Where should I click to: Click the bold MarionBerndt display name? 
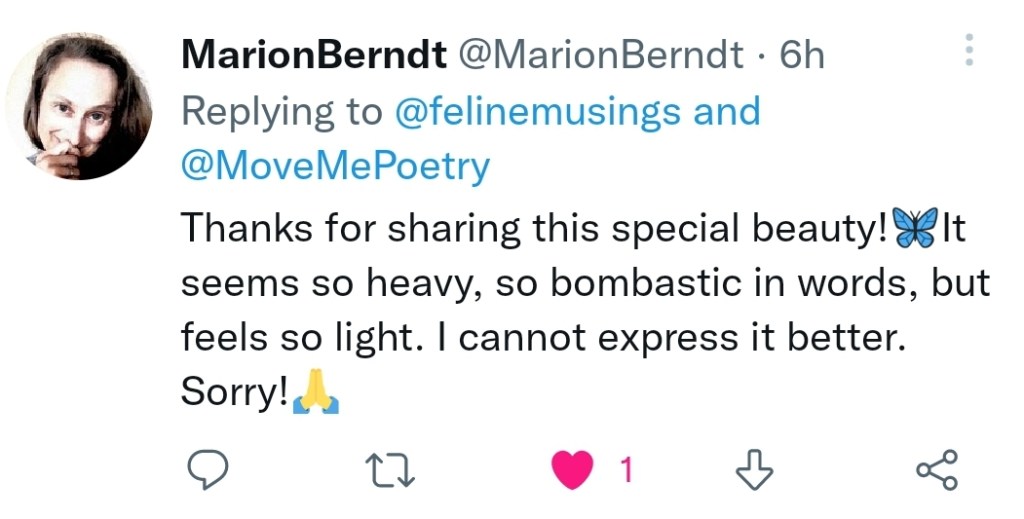pos(314,55)
